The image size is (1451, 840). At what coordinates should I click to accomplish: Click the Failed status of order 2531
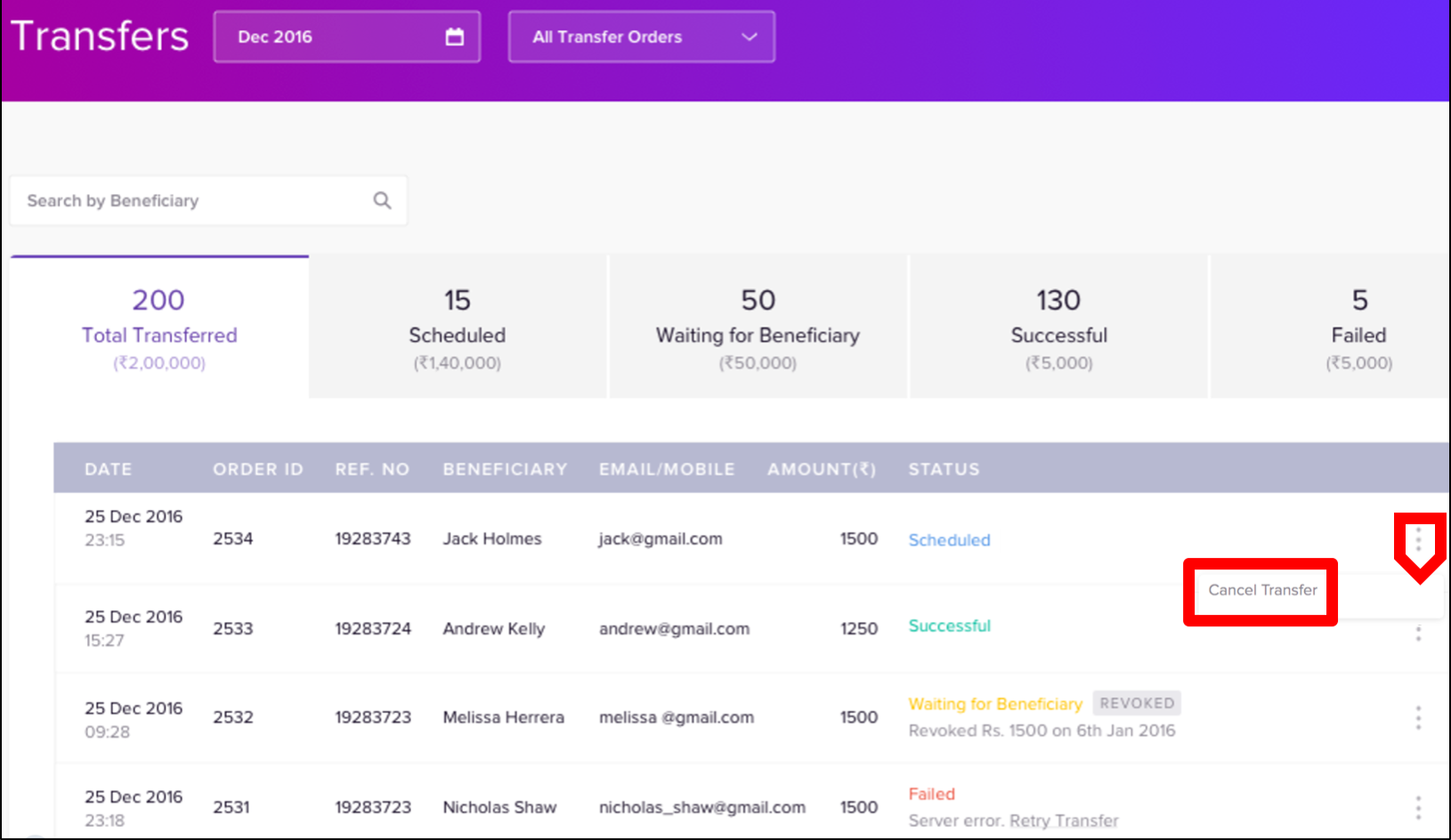pos(931,794)
